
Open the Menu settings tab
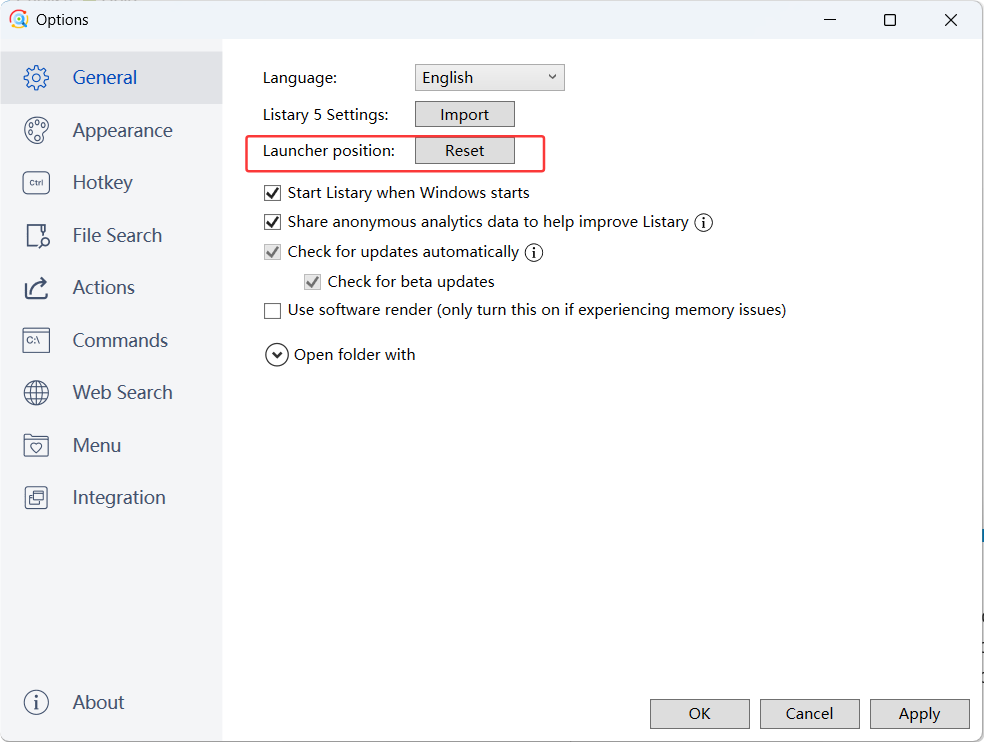click(96, 446)
